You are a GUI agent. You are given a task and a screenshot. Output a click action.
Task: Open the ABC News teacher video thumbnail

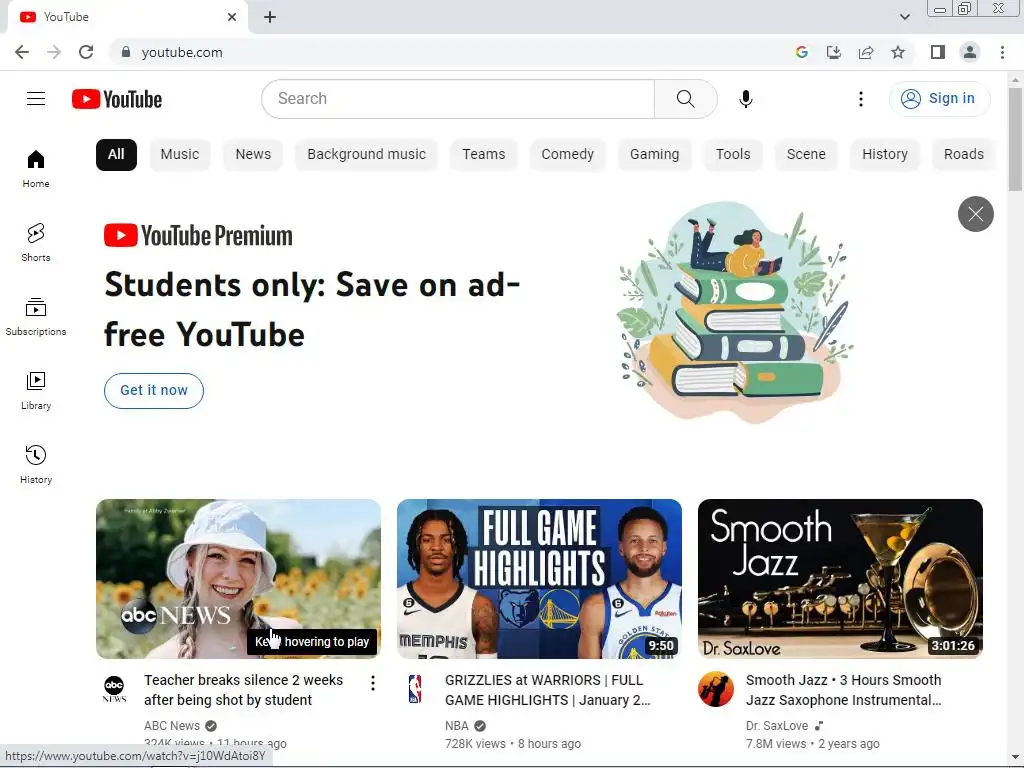point(238,579)
